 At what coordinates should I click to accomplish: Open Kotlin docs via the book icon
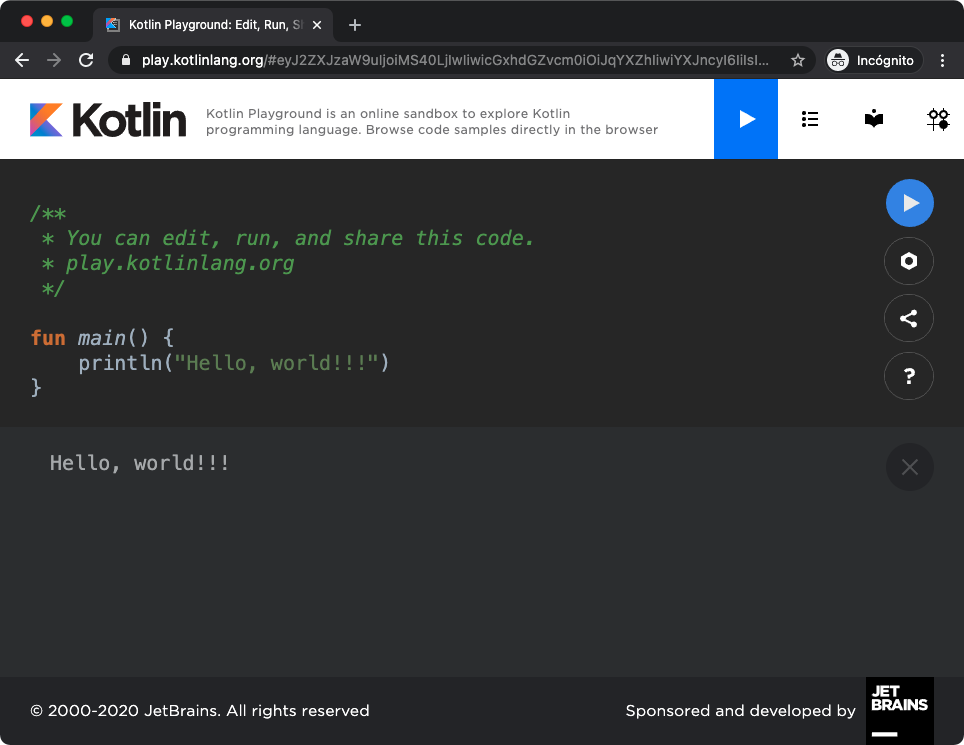click(874, 119)
